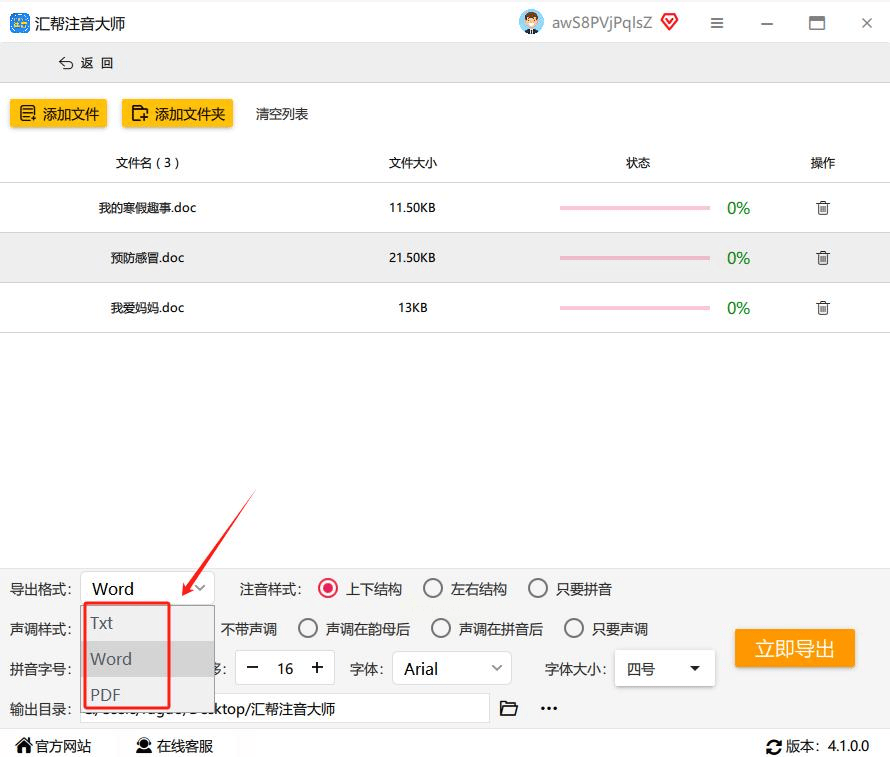Click progress bar of 我的寒假趣事.doc
Screen dimensions: 890x757
634,208
